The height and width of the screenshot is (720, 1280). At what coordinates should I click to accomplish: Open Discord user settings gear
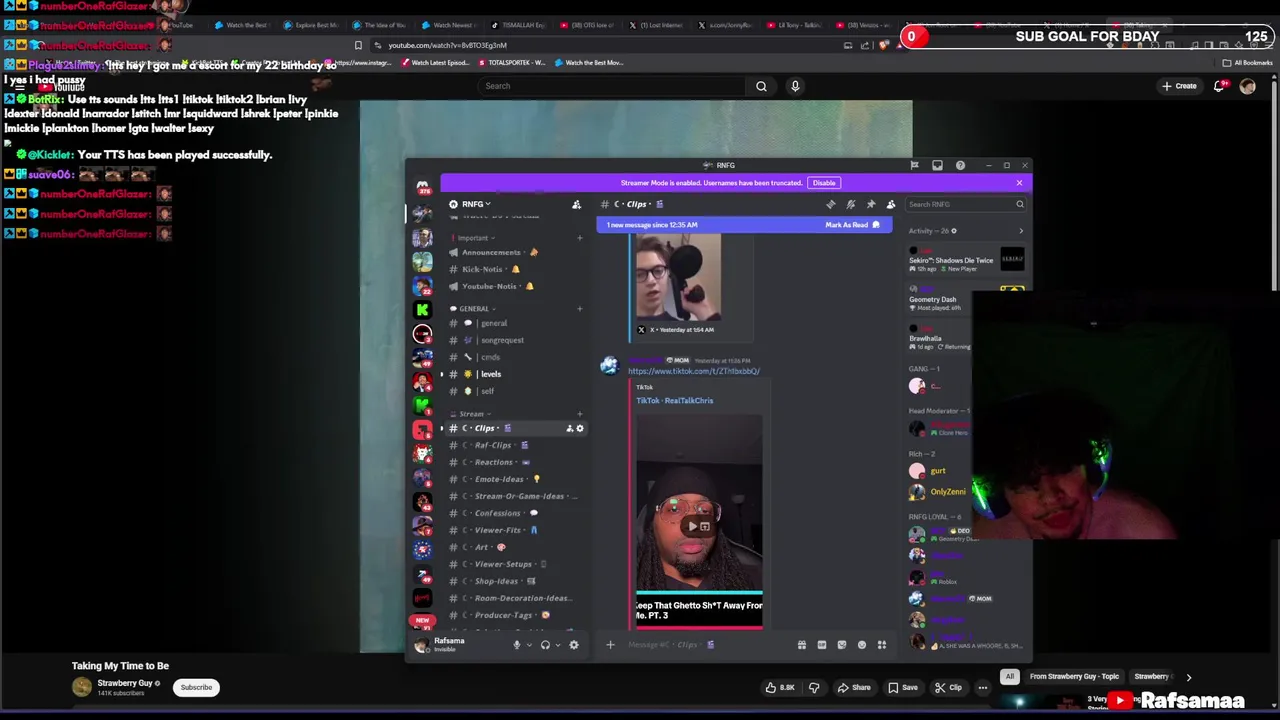point(574,645)
